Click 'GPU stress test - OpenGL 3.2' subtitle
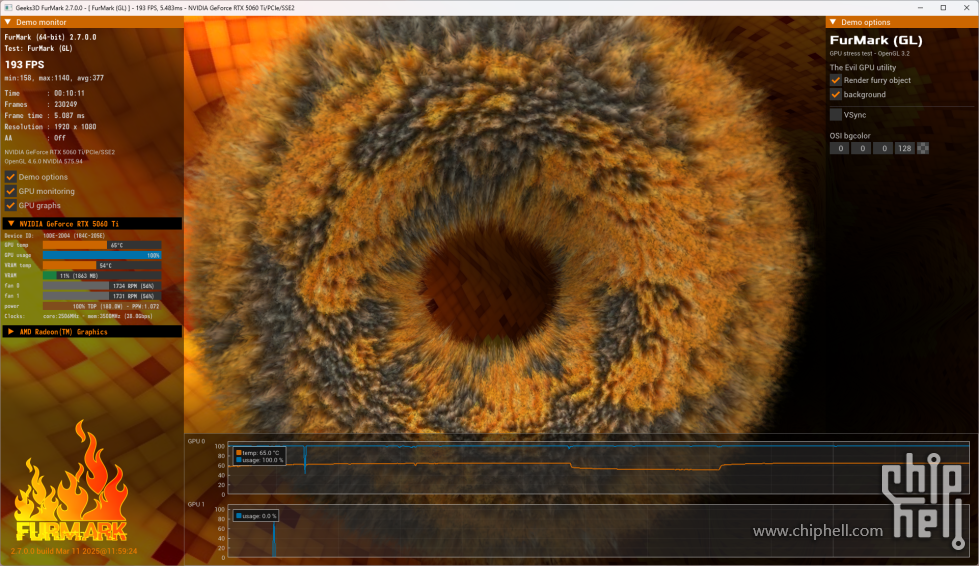 point(870,54)
